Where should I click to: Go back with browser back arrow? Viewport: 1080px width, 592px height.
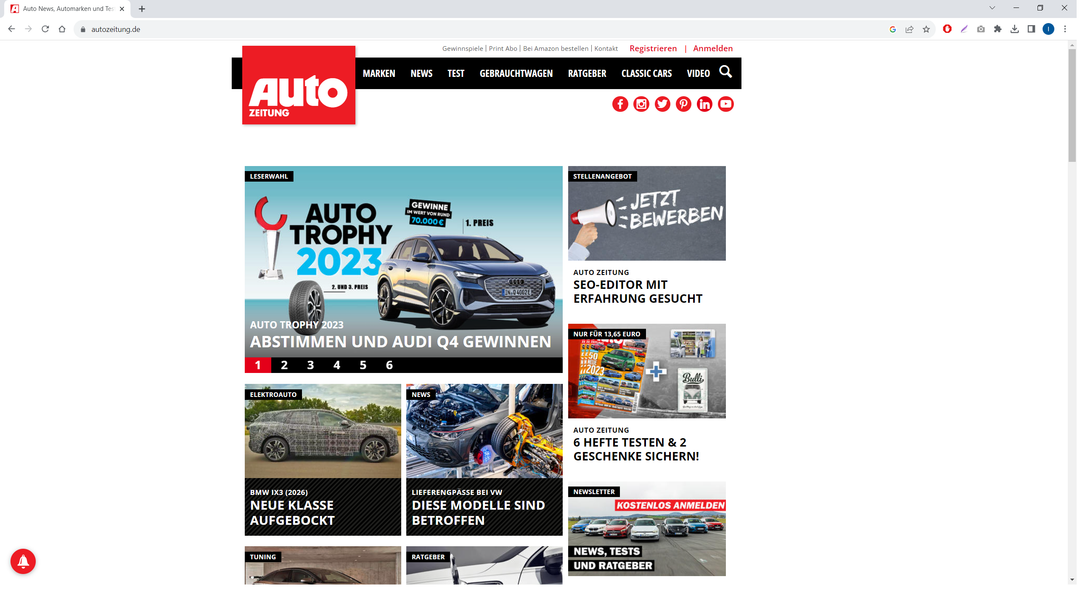[12, 29]
